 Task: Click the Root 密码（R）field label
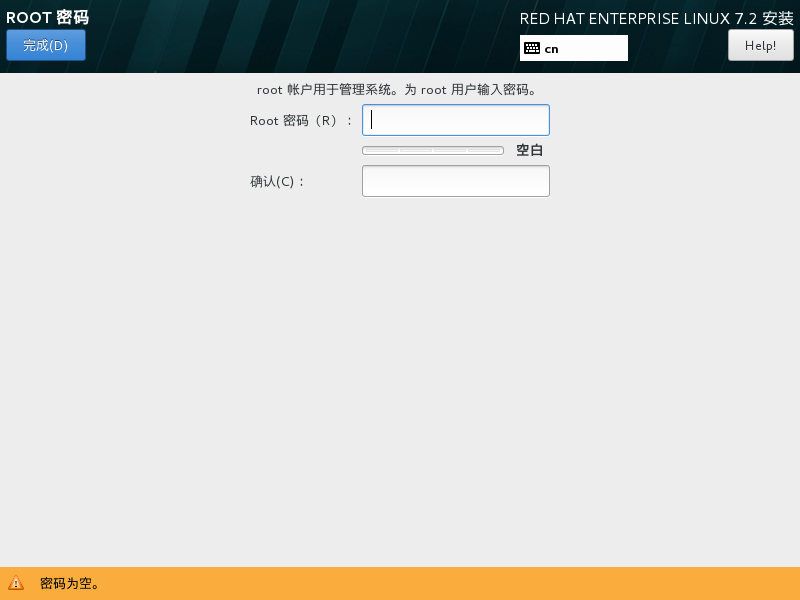[301, 121]
